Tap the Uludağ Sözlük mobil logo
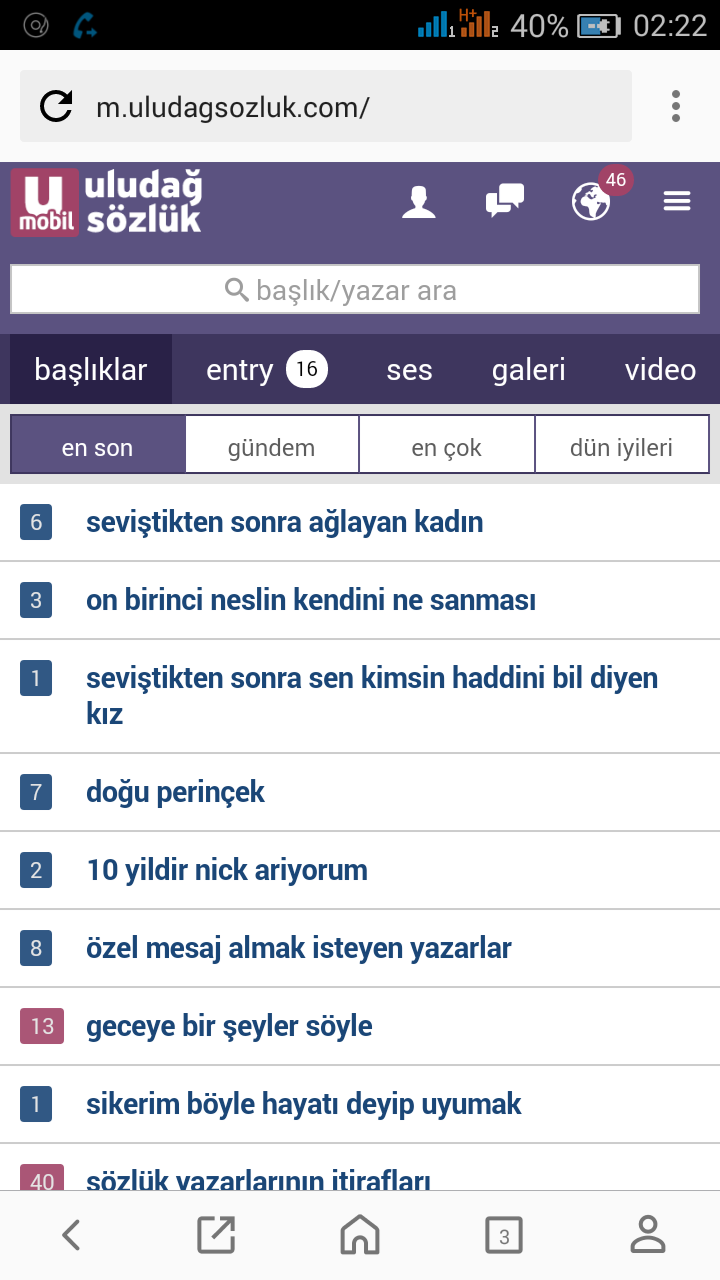 [107, 203]
